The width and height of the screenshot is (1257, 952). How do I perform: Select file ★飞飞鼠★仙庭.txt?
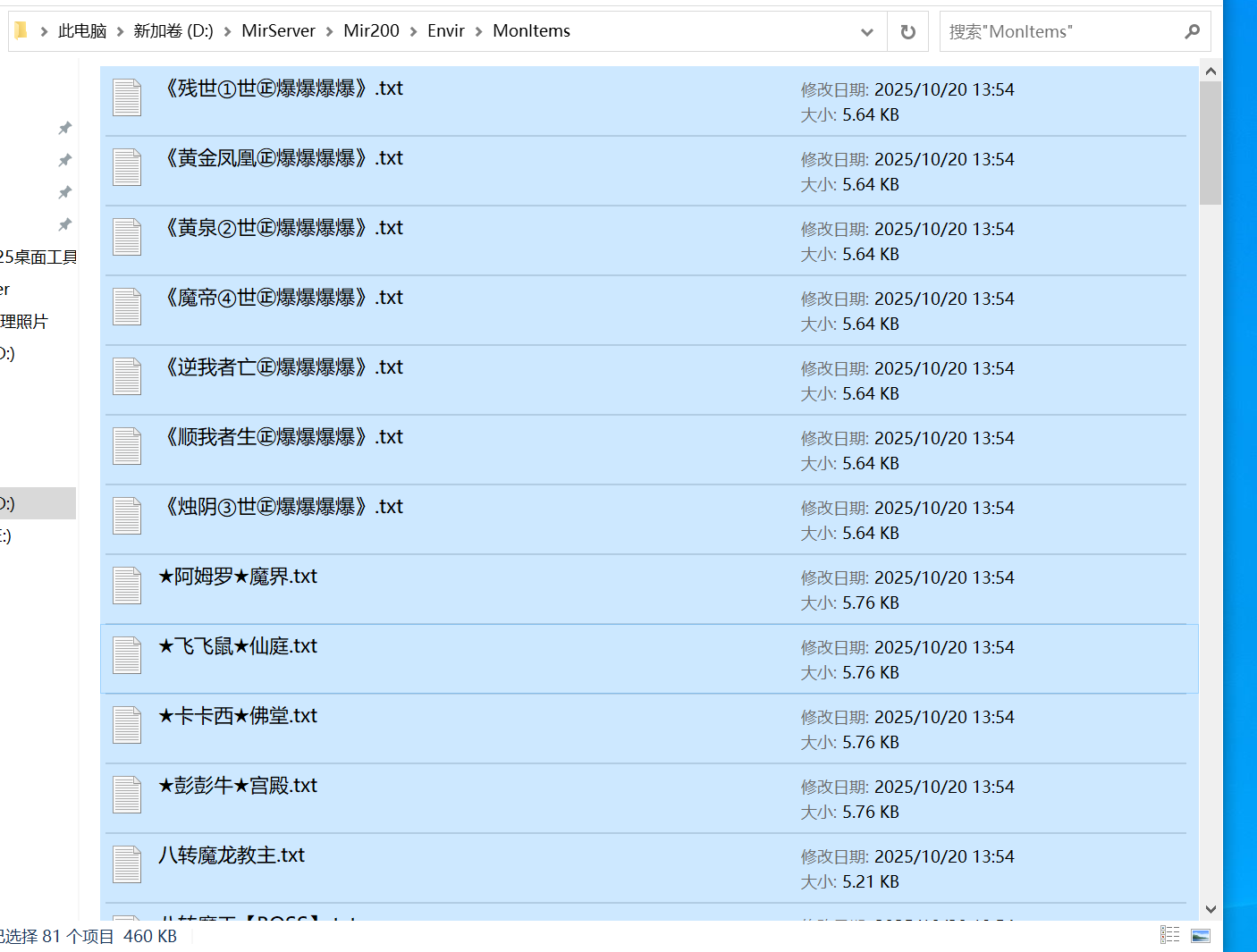[649, 659]
